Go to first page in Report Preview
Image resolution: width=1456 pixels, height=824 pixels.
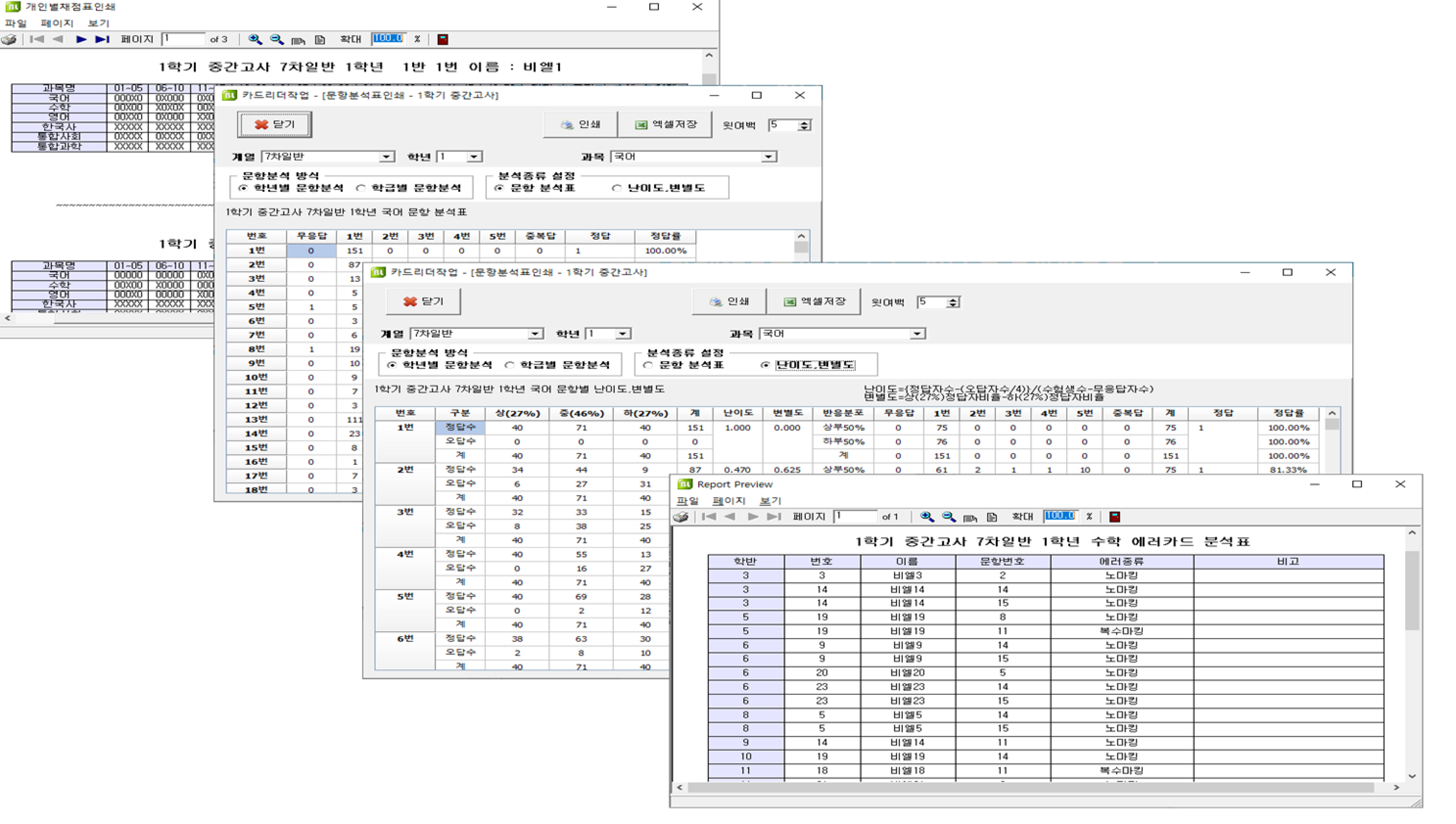point(709,517)
